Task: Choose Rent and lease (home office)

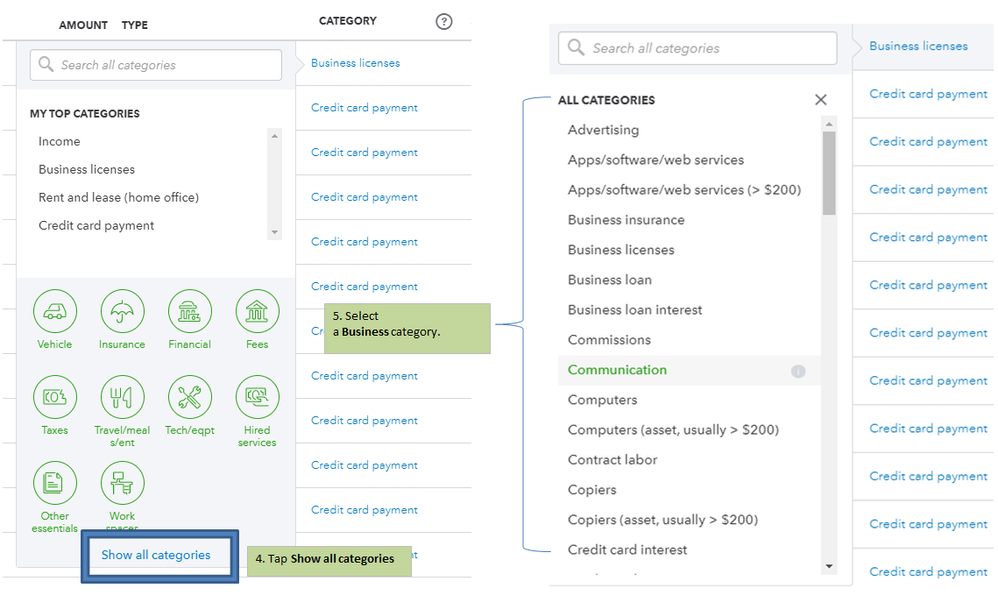Action: 118,198
